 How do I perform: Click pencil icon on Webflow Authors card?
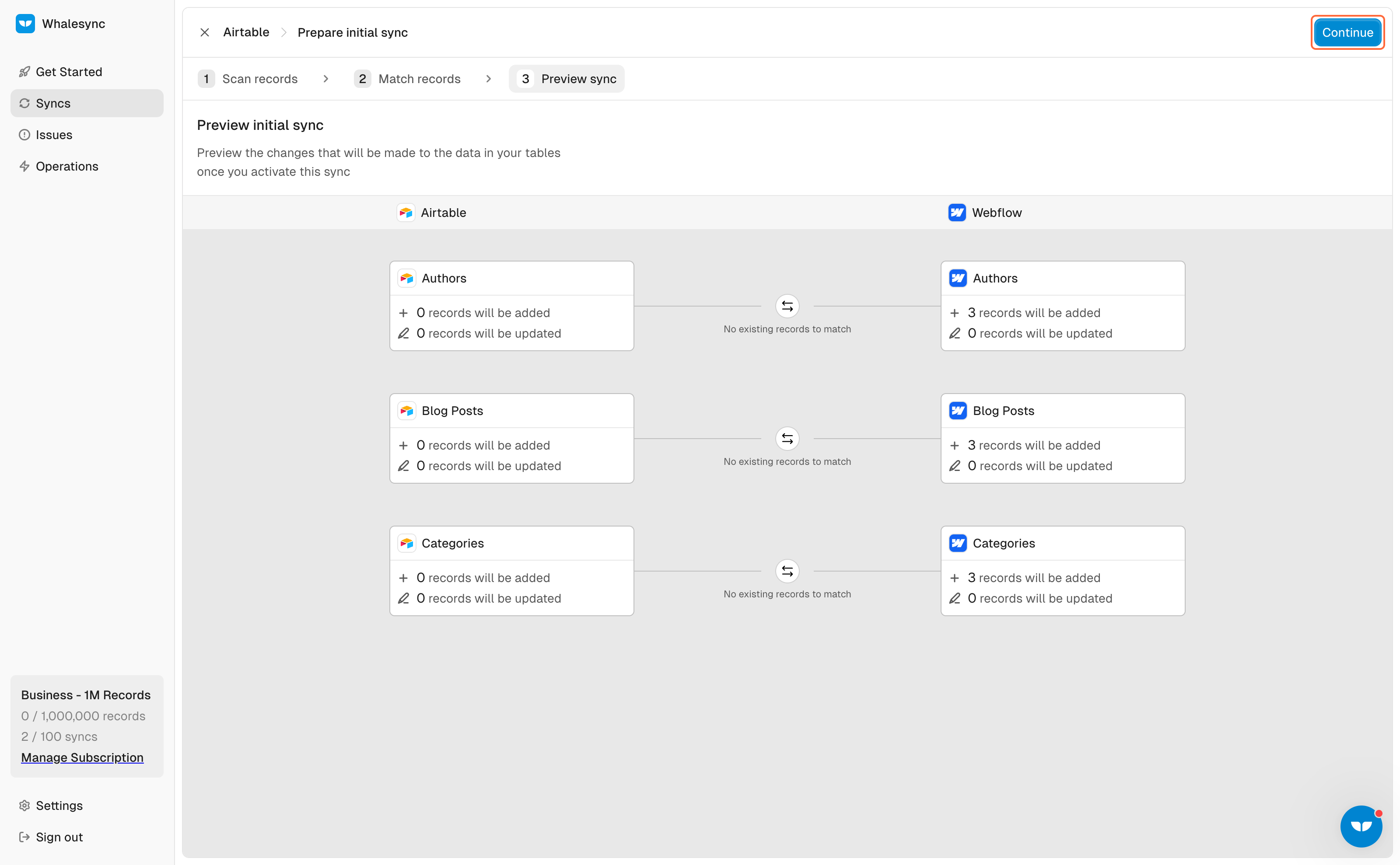954,333
